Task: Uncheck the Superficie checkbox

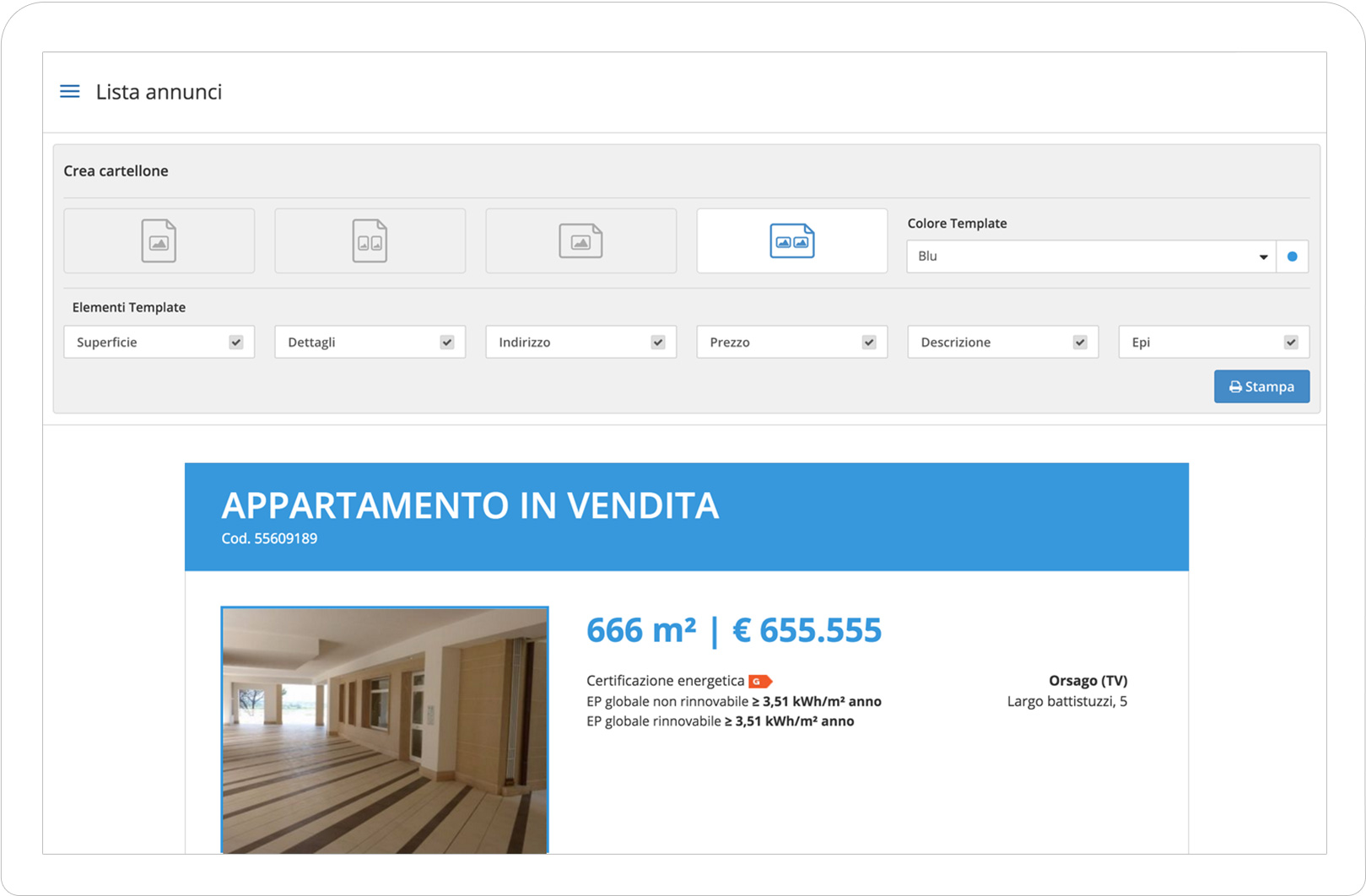Action: 236,342
